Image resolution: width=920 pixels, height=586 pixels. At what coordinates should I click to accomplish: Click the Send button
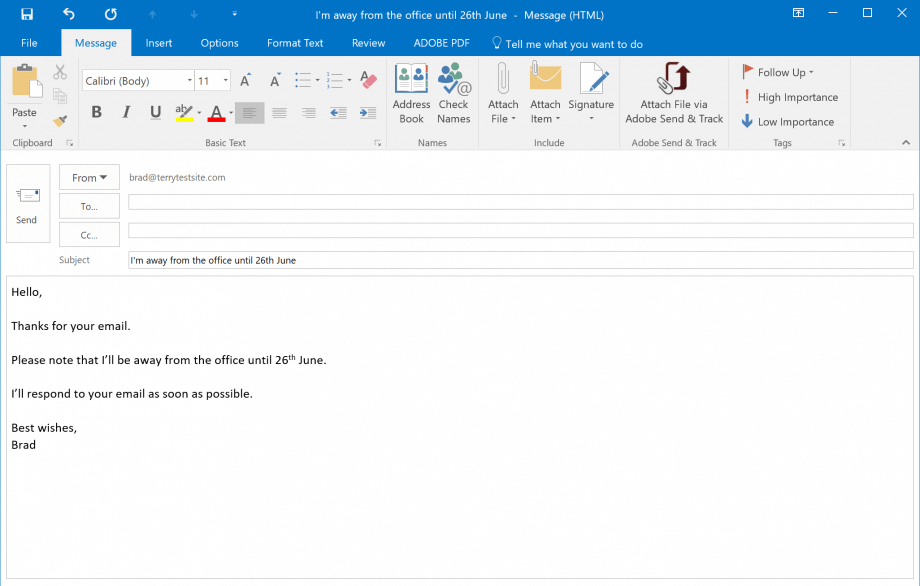pos(27,203)
